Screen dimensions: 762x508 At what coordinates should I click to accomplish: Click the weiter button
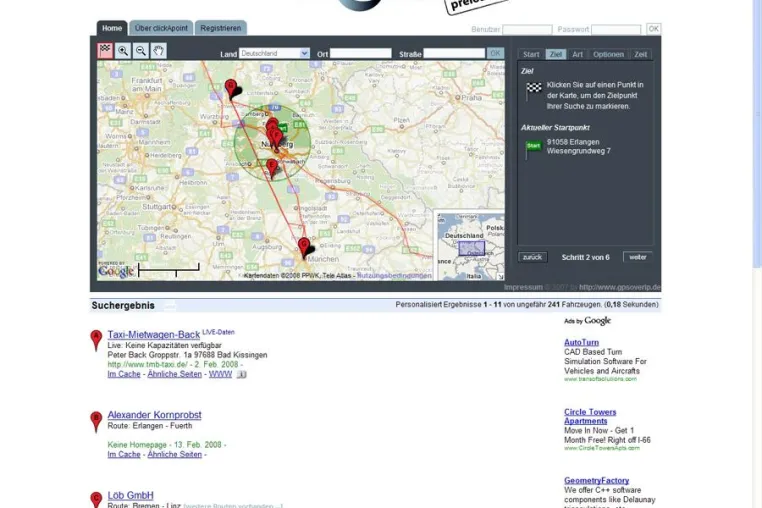tap(638, 257)
